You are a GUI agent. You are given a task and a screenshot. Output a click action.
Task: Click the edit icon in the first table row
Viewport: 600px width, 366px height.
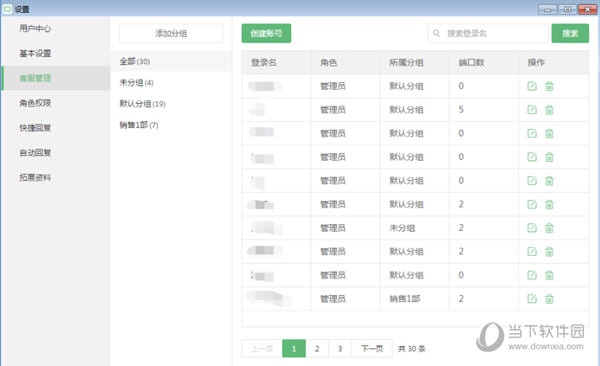click(532, 86)
